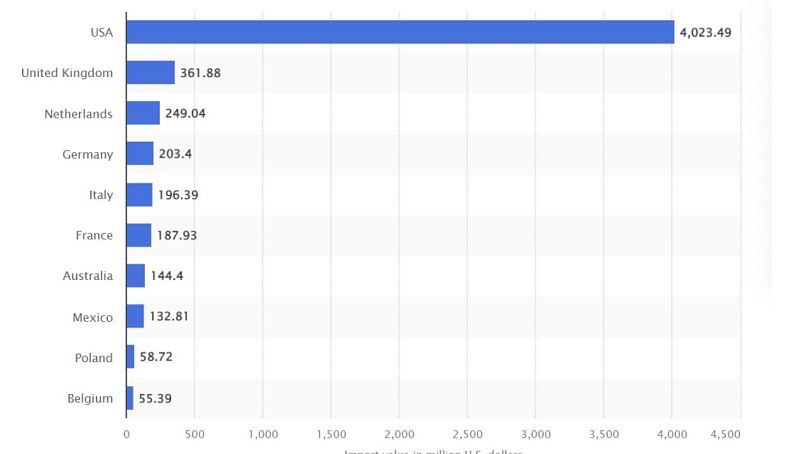Screen dimensions: 808x454
Task: Click the France bar
Action: (x=139, y=236)
